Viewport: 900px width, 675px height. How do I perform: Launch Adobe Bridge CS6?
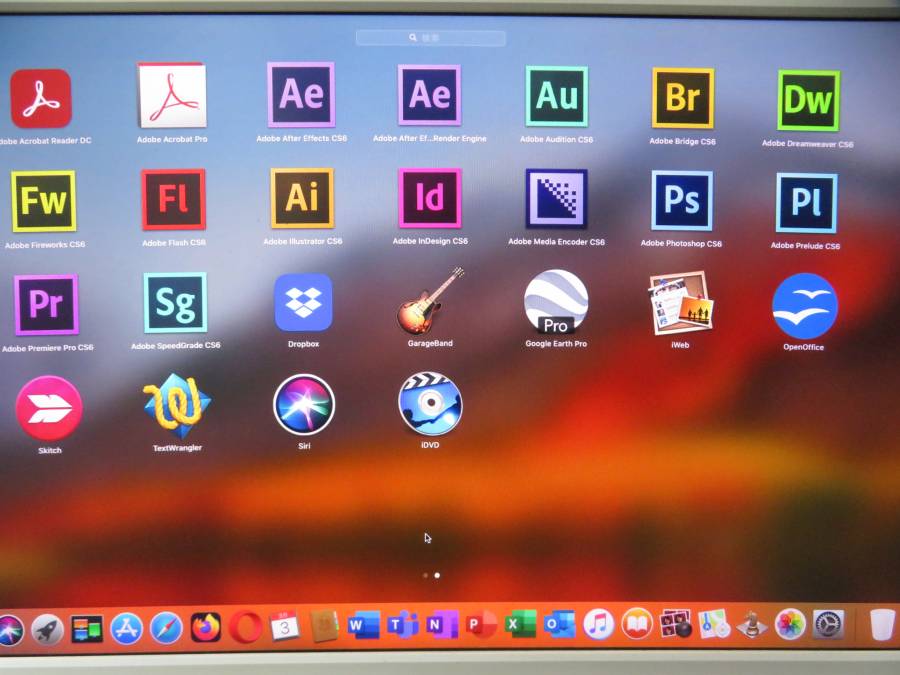[682, 98]
